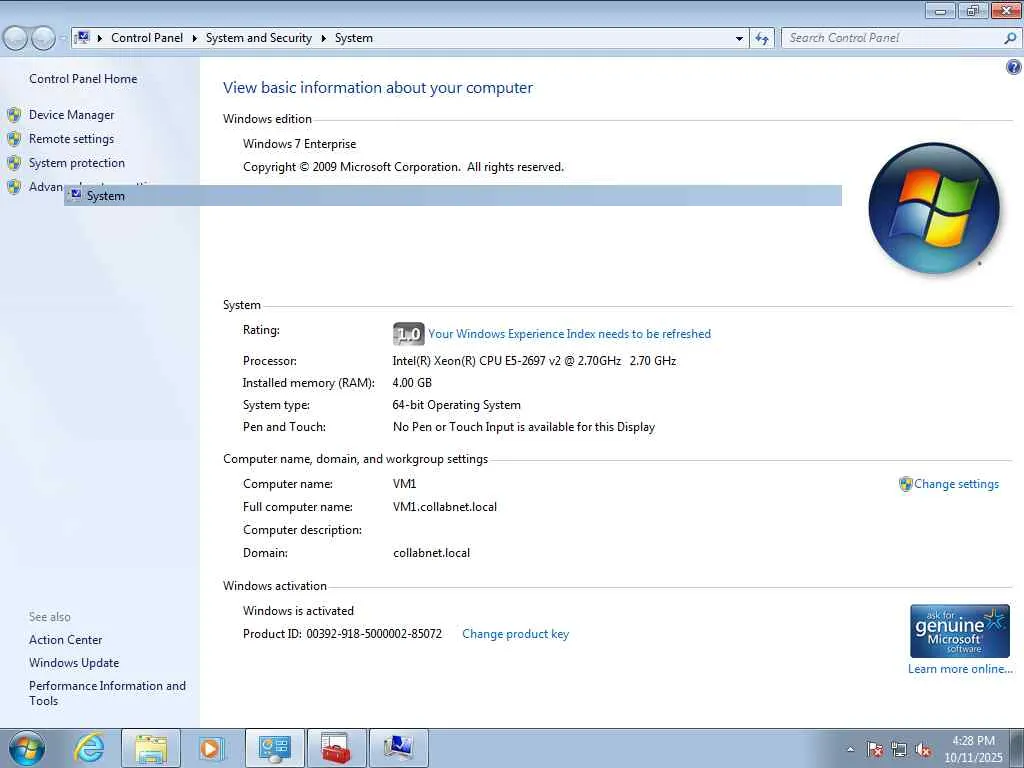Expand arrow after Control Panel breadcrumb

195,38
